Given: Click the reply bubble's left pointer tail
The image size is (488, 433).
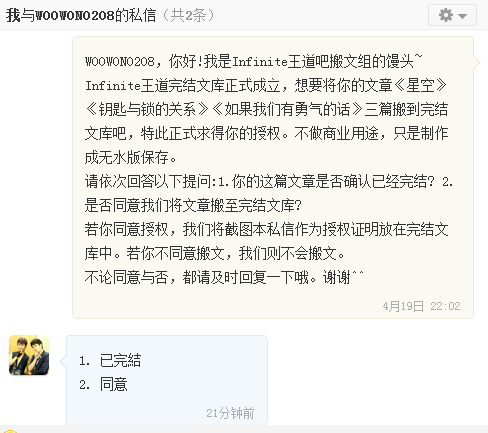Looking at the screenshot, I should [x=63, y=361].
